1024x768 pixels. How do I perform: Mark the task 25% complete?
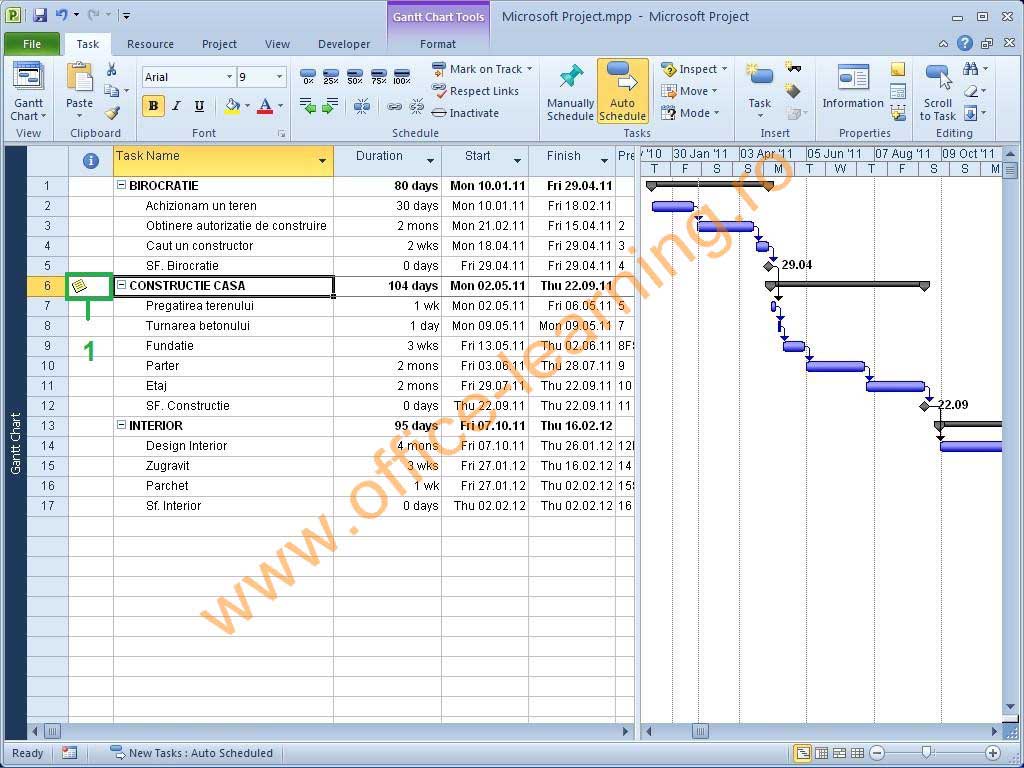coord(331,77)
